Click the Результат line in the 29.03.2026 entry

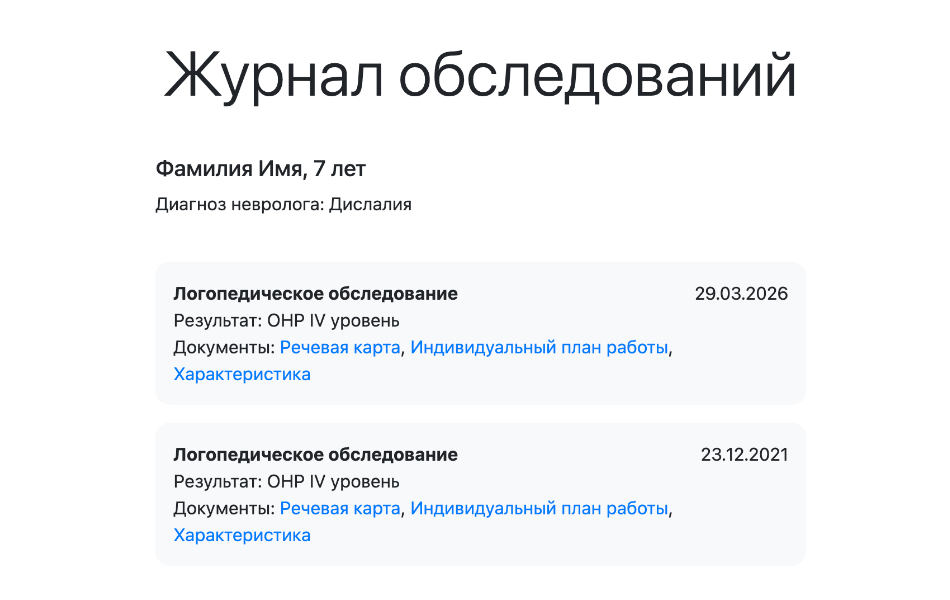[x=287, y=321]
